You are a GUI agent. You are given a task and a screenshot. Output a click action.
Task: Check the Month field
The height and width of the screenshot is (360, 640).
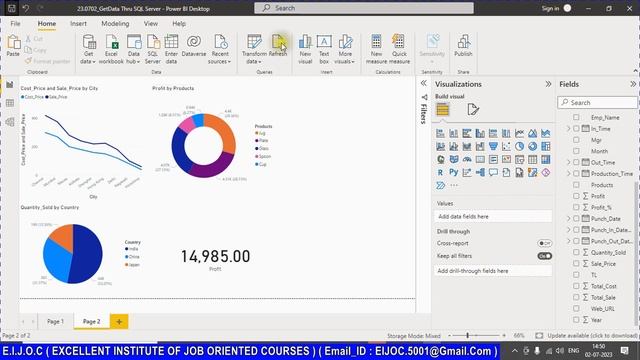coord(576,151)
